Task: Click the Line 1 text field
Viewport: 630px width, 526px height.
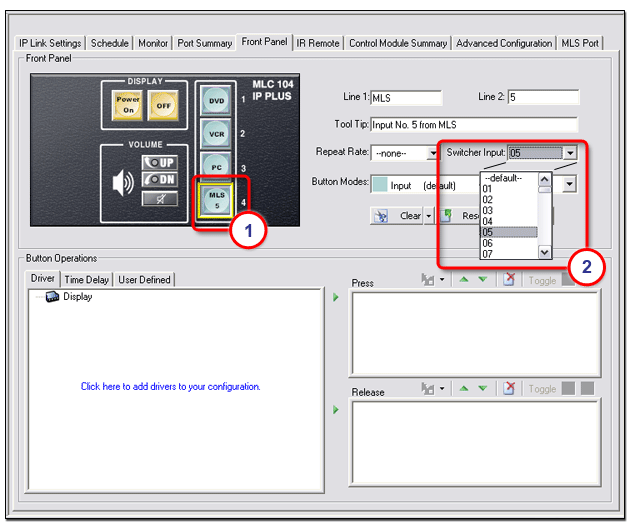Action: click(x=406, y=98)
